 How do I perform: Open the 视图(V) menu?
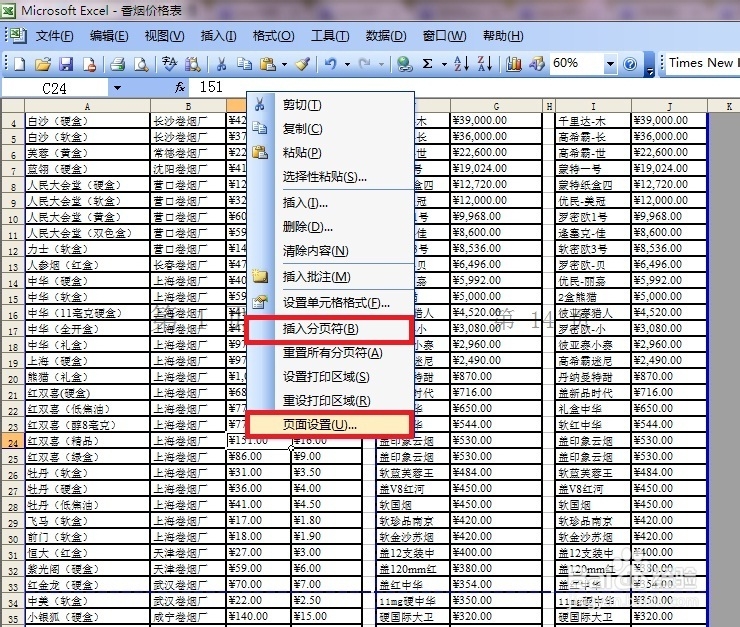point(164,36)
